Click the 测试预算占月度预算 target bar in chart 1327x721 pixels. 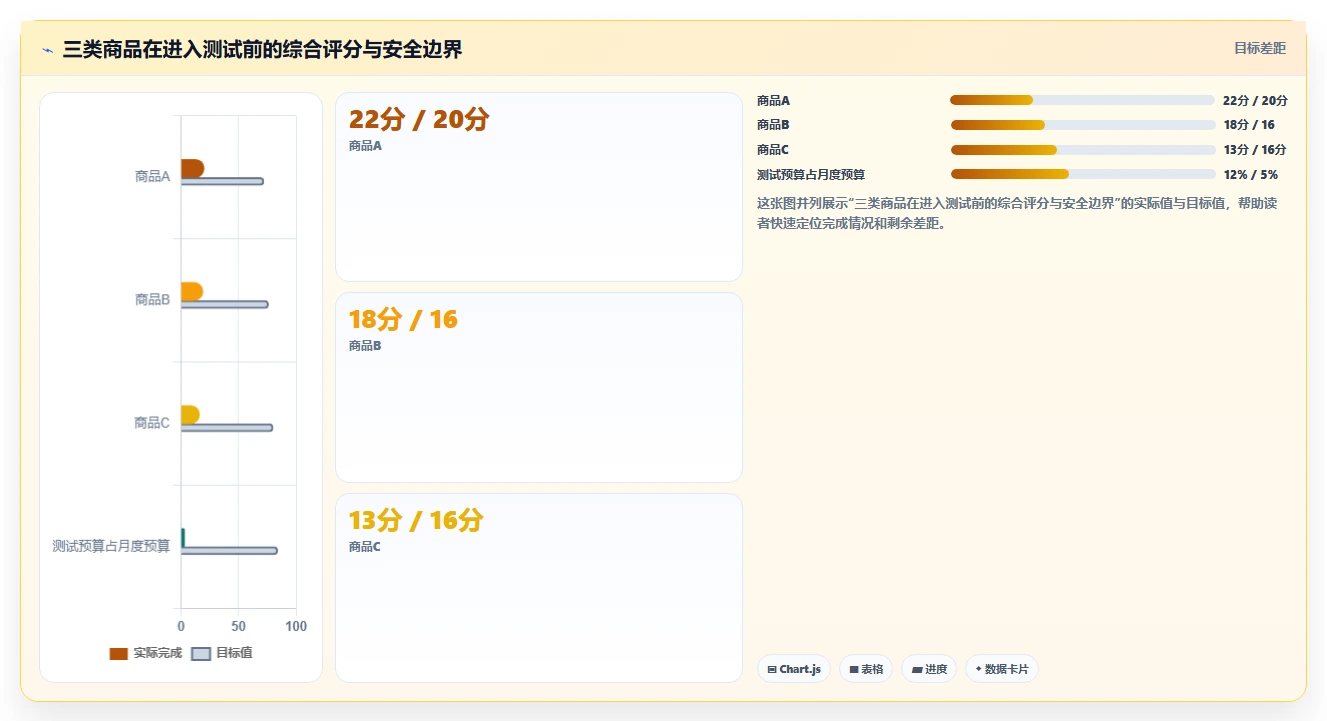click(229, 550)
